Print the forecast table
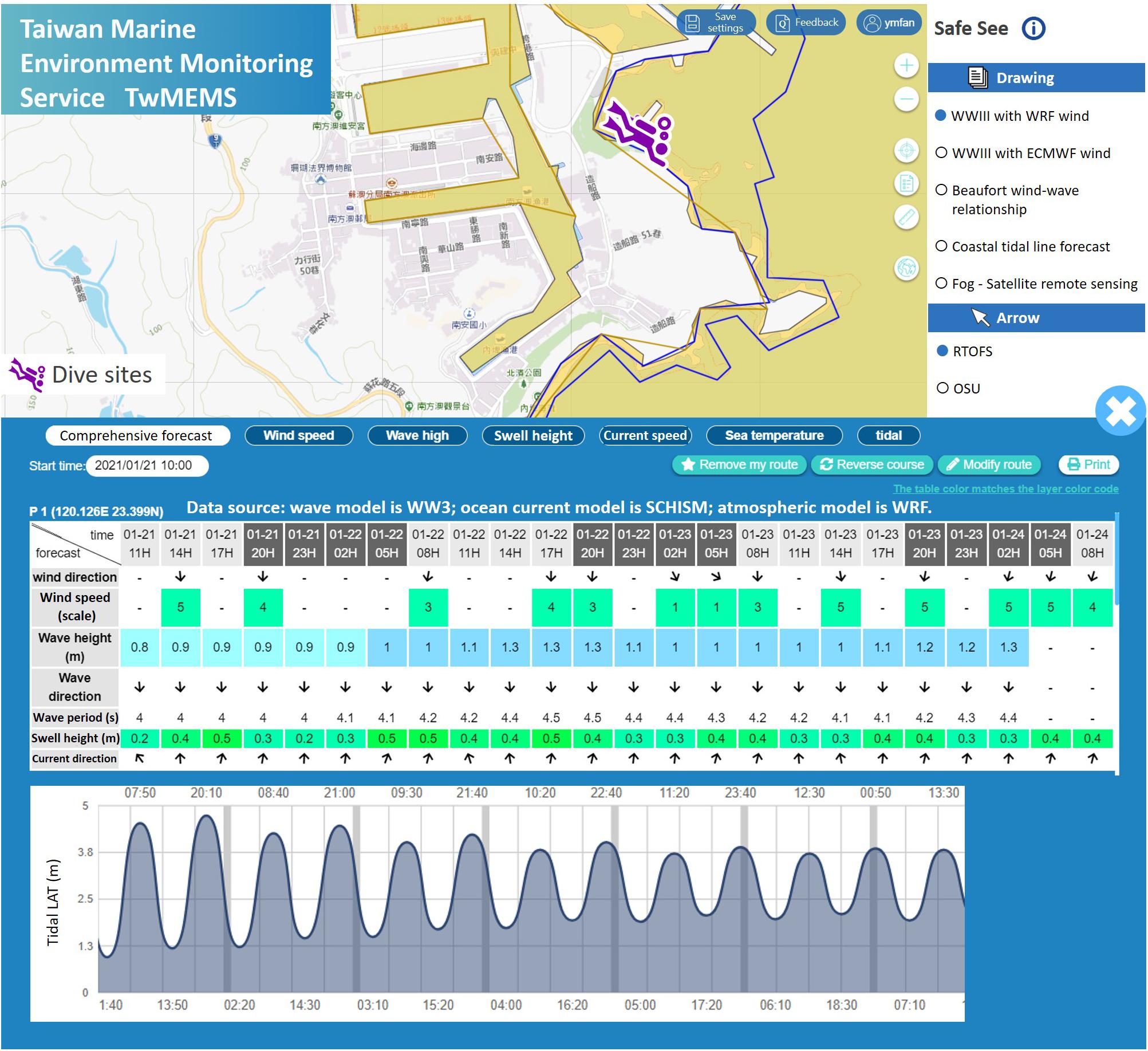 pos(1088,465)
